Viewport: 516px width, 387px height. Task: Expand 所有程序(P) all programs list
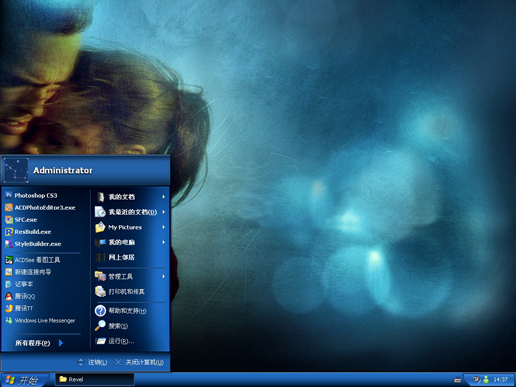(x=39, y=343)
